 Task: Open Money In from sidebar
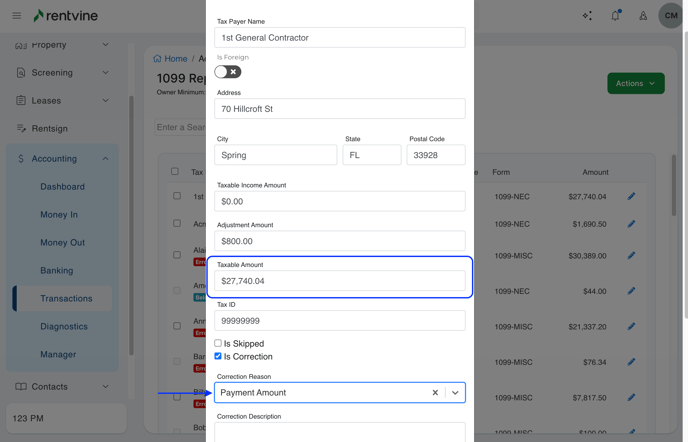coord(59,214)
